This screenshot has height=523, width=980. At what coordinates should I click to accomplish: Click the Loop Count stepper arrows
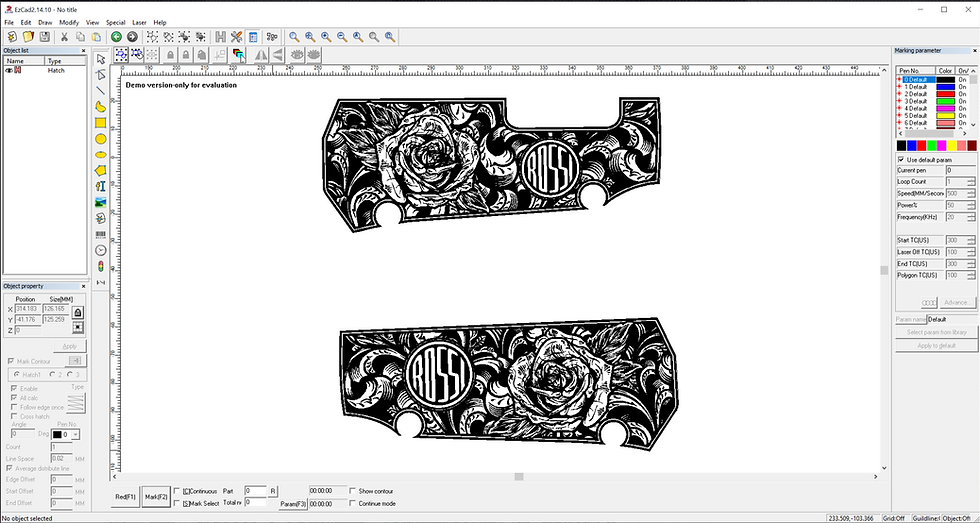pyautogui.click(x=971, y=182)
